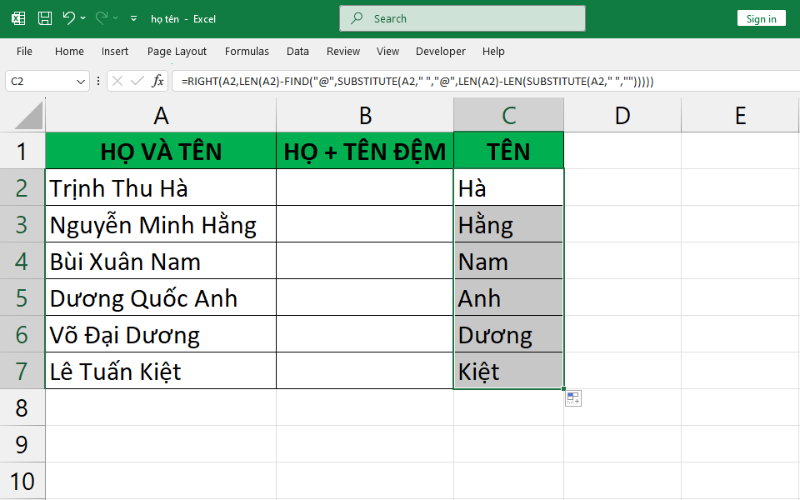This screenshot has height=500, width=800.
Task: Select cell containing Nguyễn Minh Hằng
Action: point(161,224)
